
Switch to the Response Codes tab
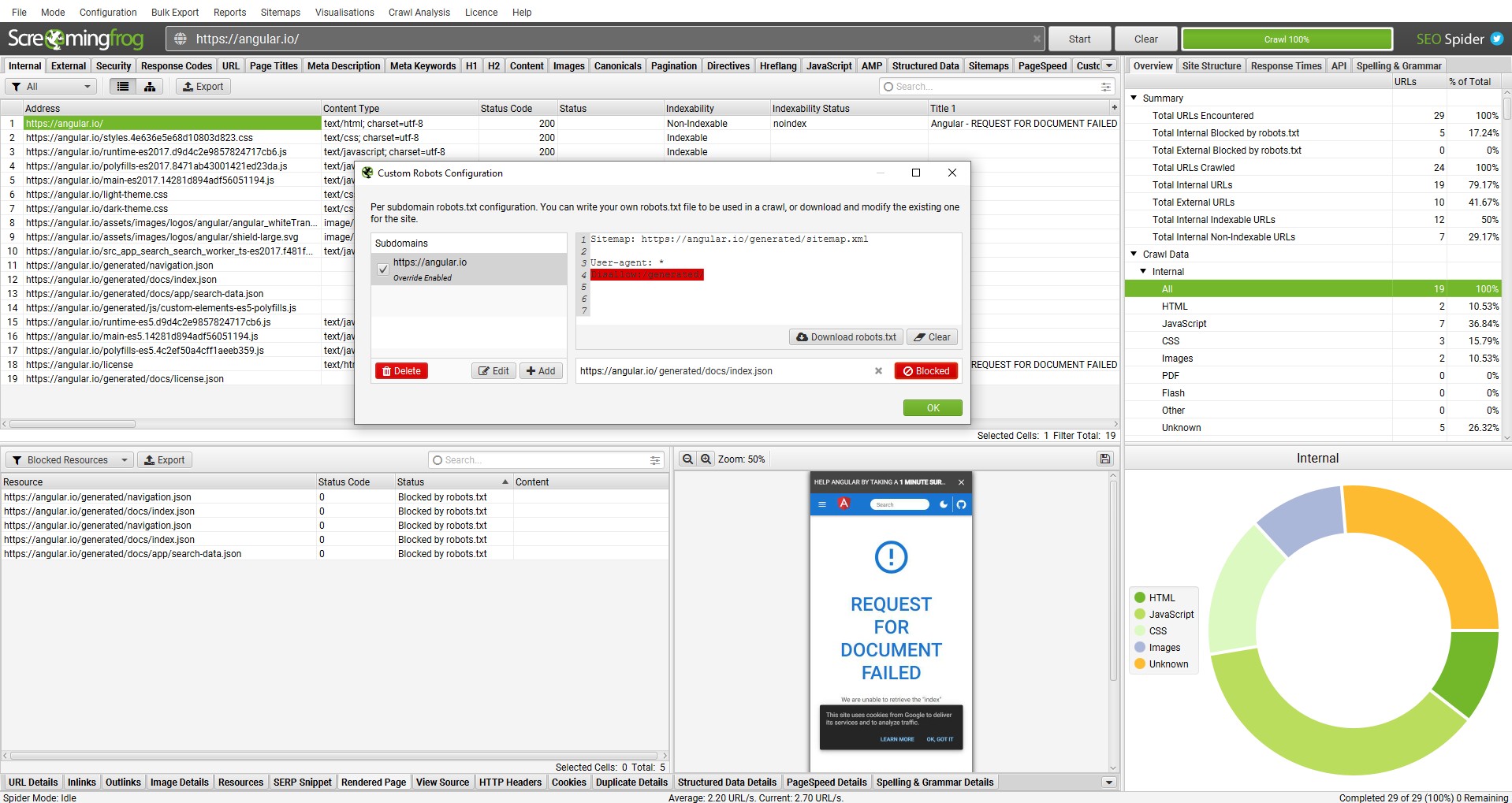[176, 66]
